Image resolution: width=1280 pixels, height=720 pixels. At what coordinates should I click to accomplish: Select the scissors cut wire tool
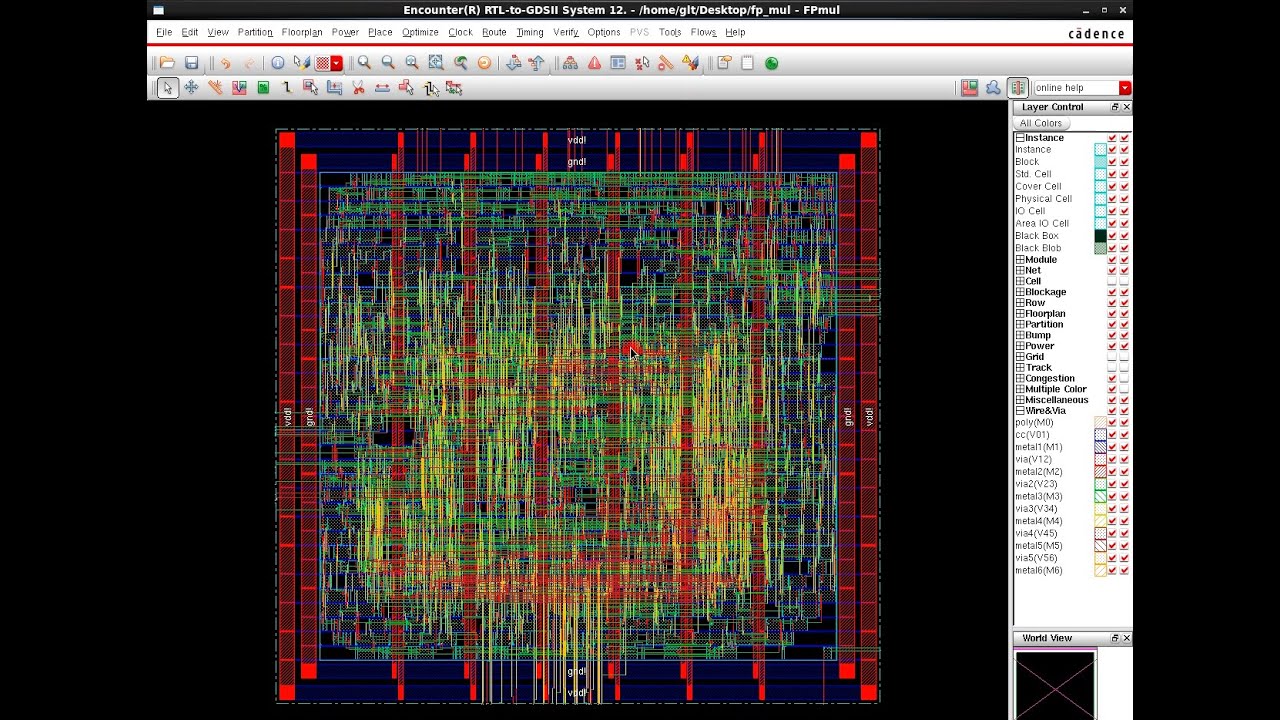(x=358, y=88)
